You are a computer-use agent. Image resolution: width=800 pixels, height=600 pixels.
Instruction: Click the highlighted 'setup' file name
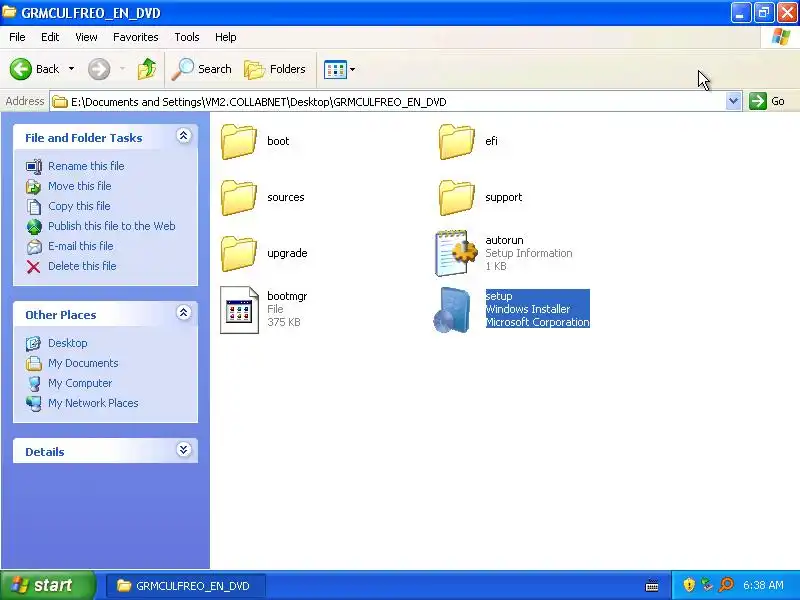click(x=499, y=296)
